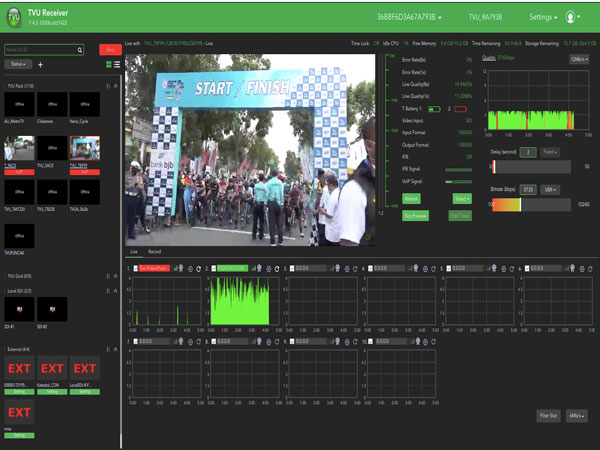Switch sources to list view
The image size is (600, 450).
click(x=117, y=65)
